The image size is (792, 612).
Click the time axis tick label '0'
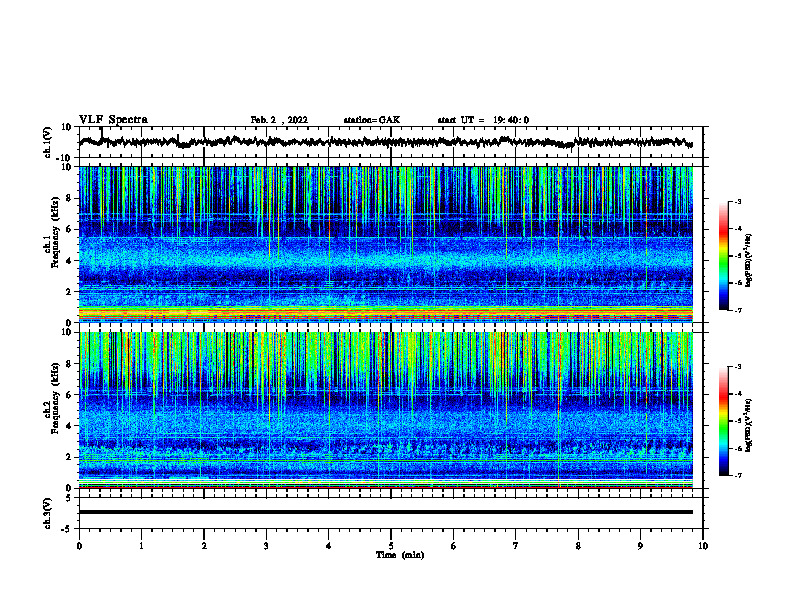click(x=79, y=546)
